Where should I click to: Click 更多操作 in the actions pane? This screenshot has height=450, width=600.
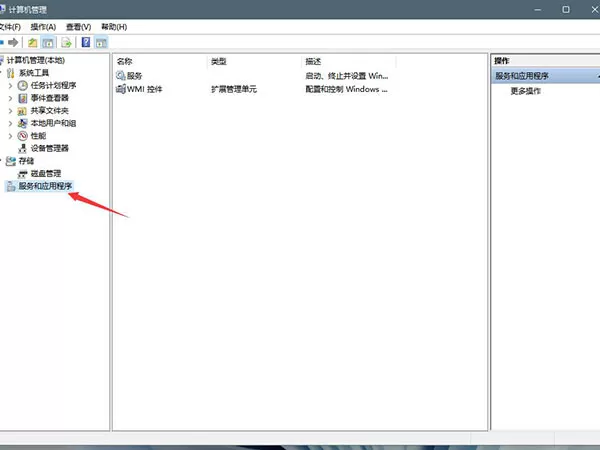coord(525,91)
